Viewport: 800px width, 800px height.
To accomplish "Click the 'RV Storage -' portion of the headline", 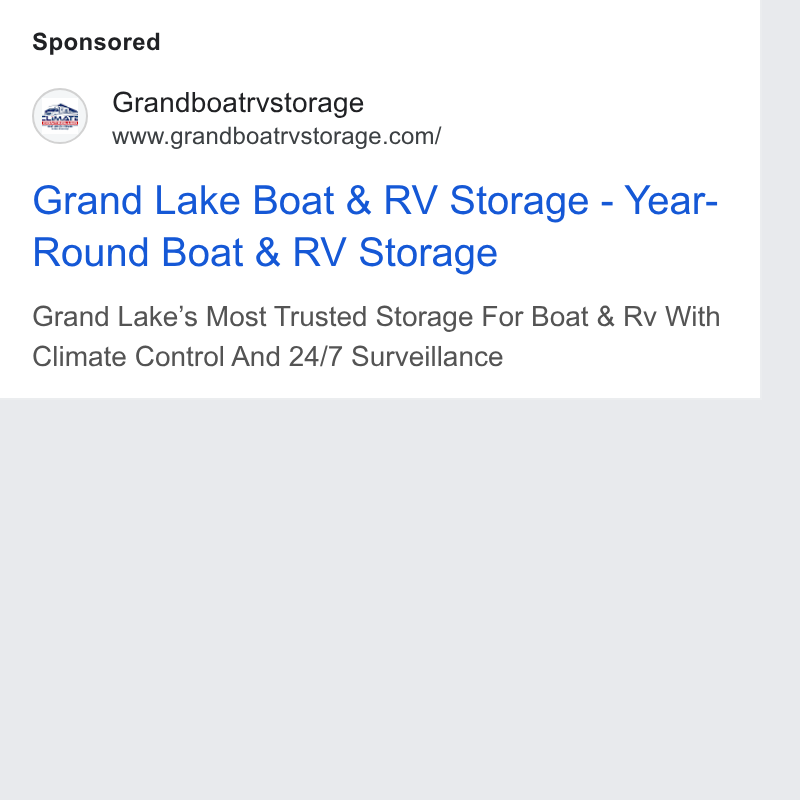I will (498, 201).
